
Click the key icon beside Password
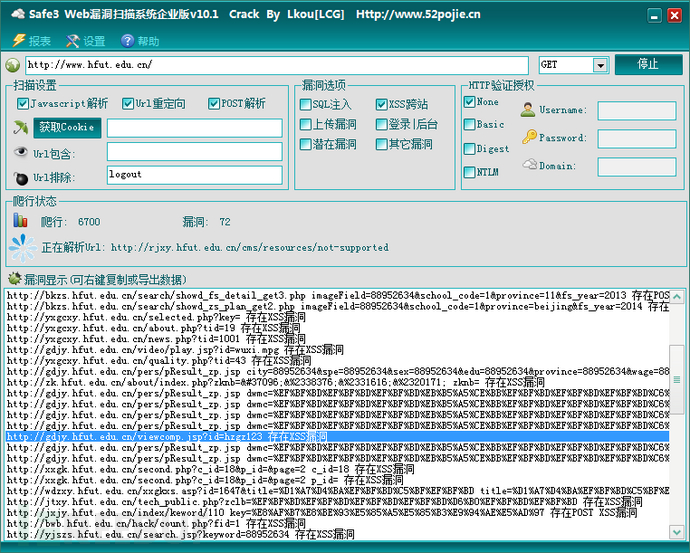529,137
